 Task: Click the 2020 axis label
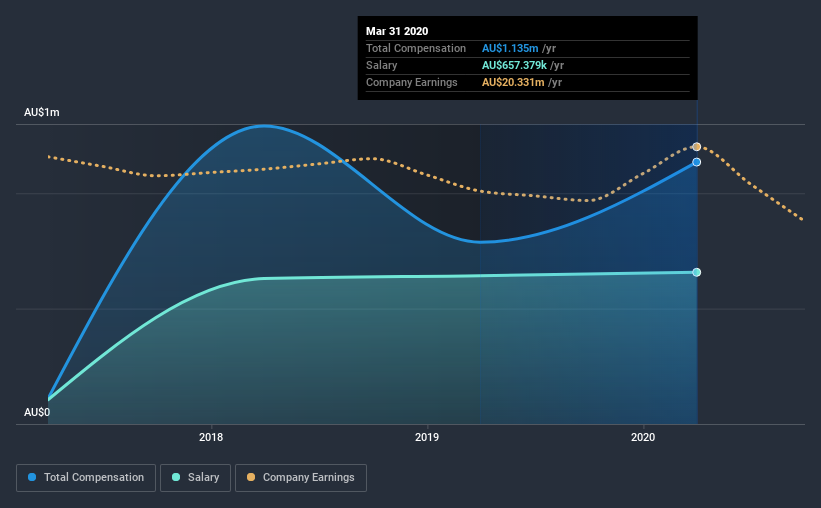coord(643,437)
